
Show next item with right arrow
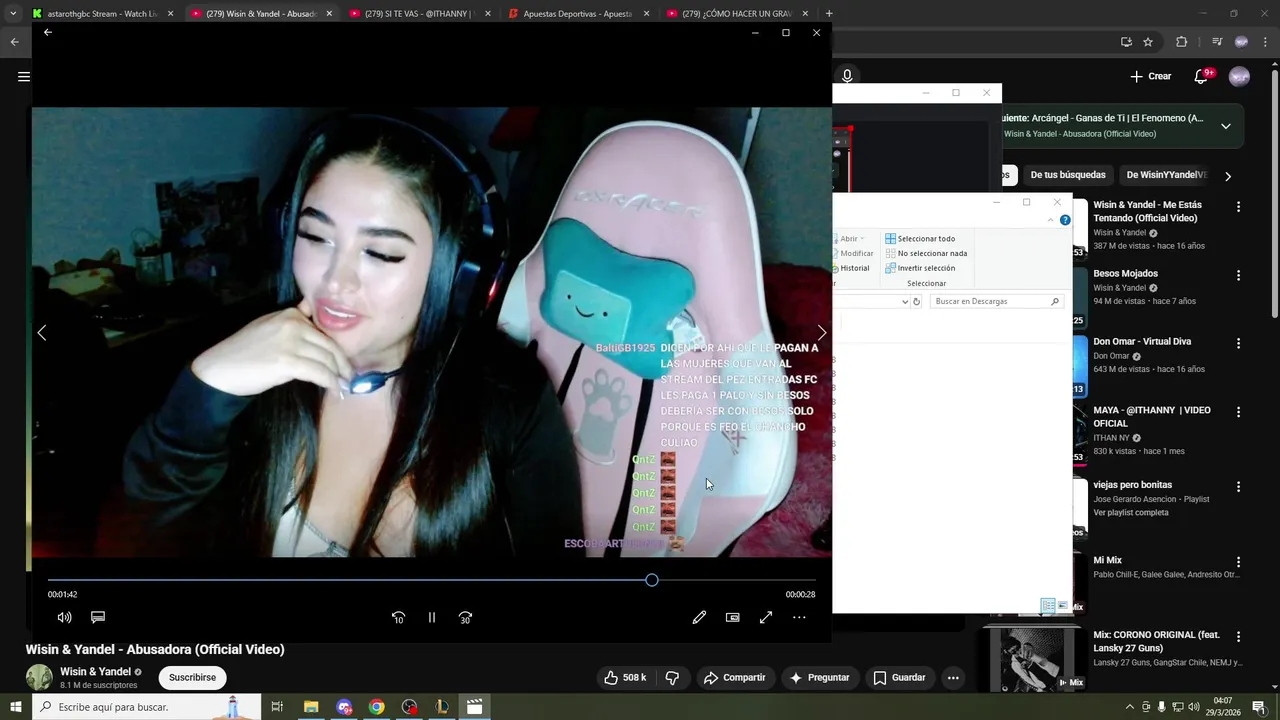[822, 333]
